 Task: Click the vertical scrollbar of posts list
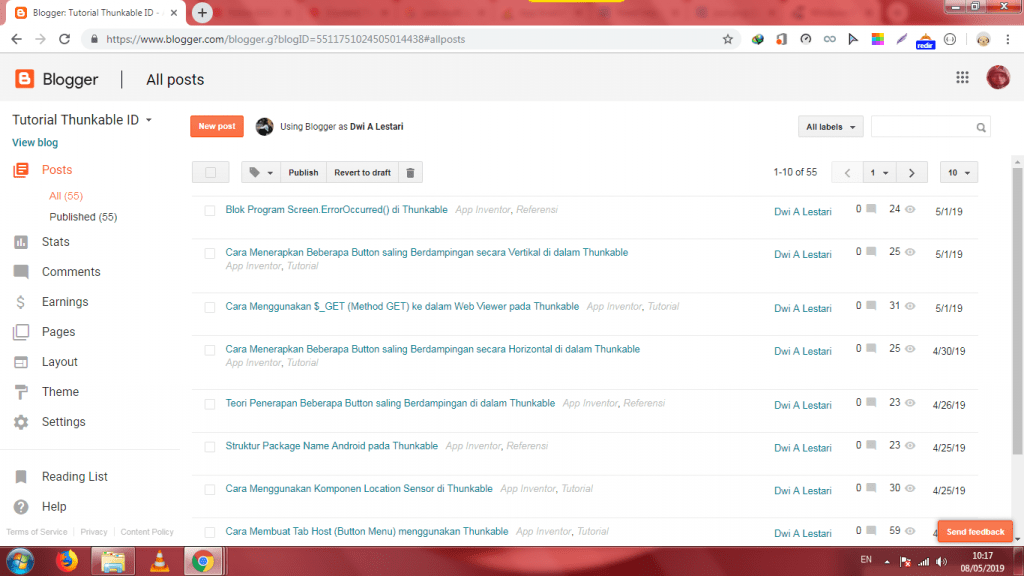[x=1017, y=310]
